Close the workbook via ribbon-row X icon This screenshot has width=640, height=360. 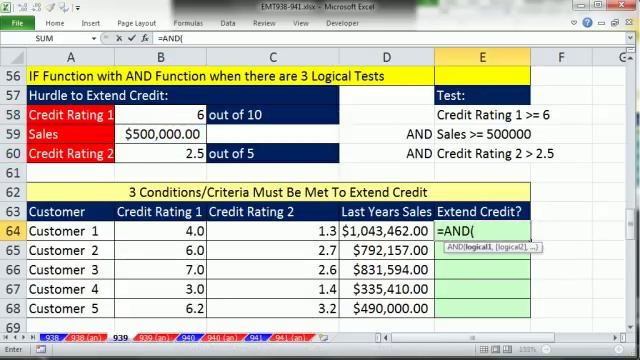[629, 23]
